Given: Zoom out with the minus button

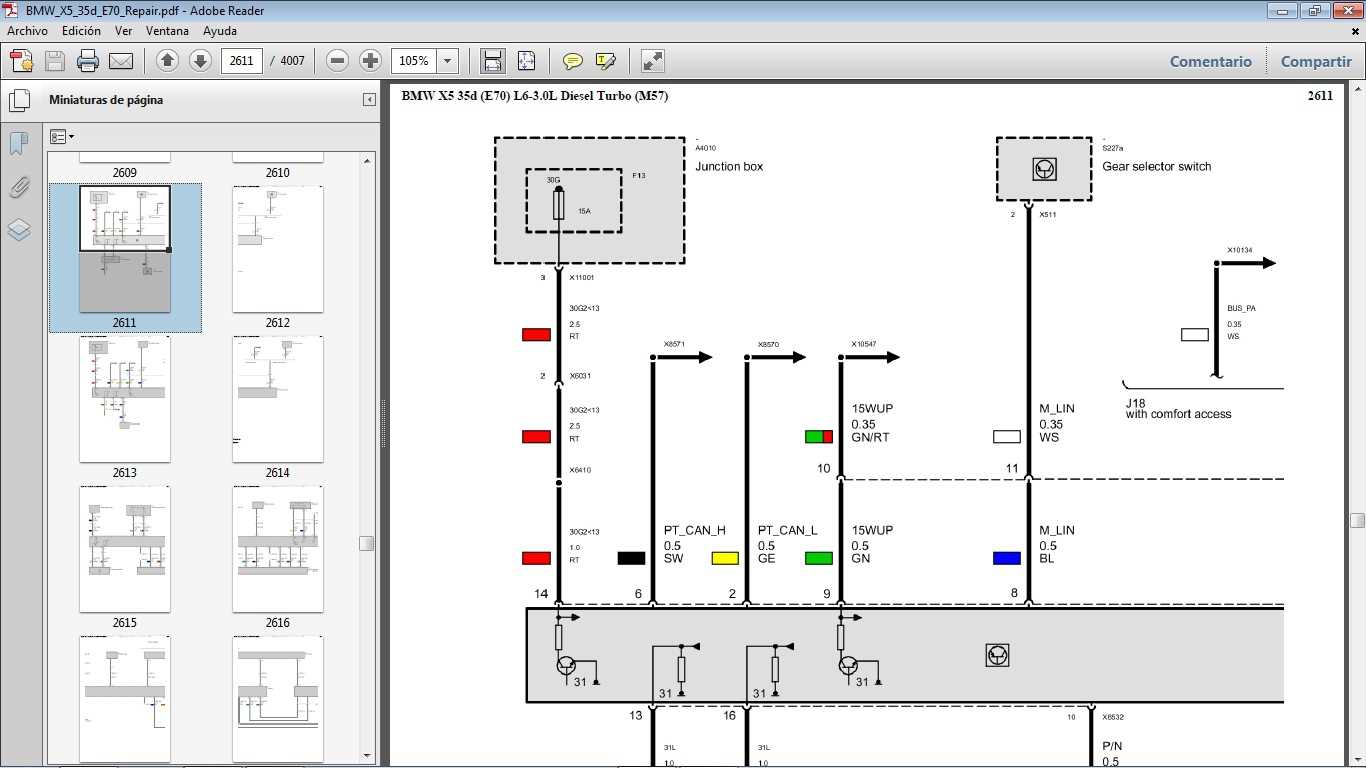Looking at the screenshot, I should (338, 61).
